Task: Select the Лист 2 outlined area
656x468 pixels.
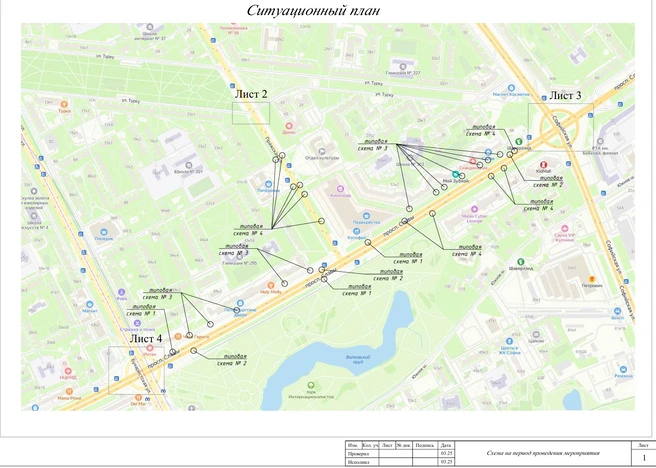Action: click(x=251, y=113)
